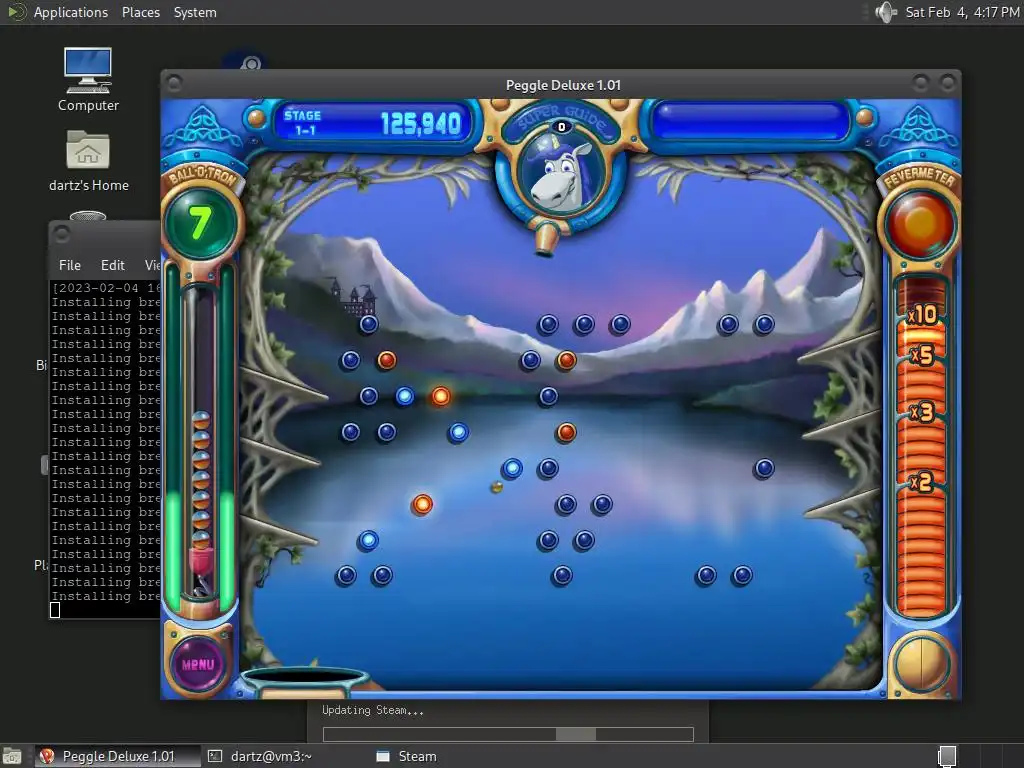
Task: Click the free ball bucket at bottom
Action: click(x=303, y=680)
